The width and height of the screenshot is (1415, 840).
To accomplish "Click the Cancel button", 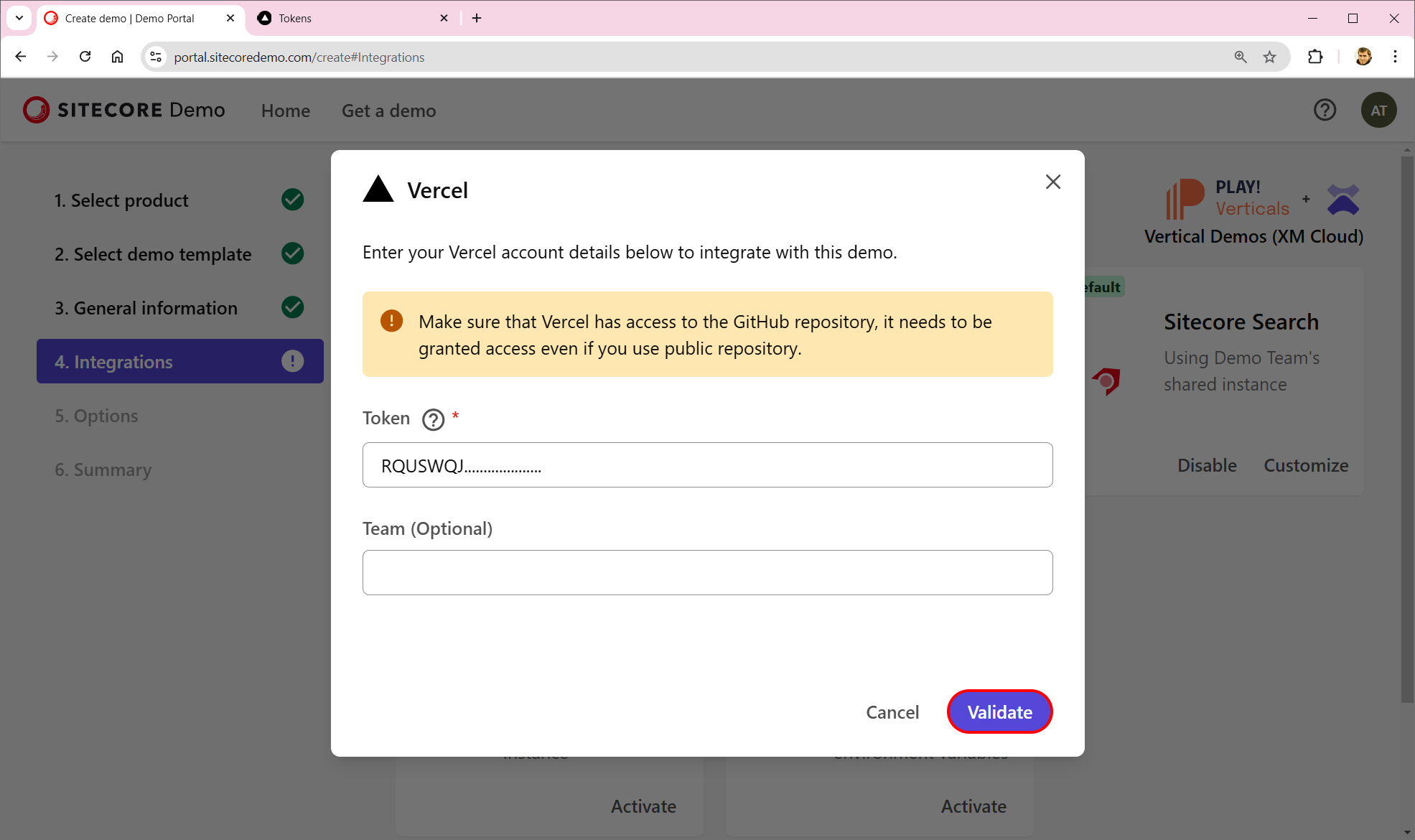I will 892,711.
